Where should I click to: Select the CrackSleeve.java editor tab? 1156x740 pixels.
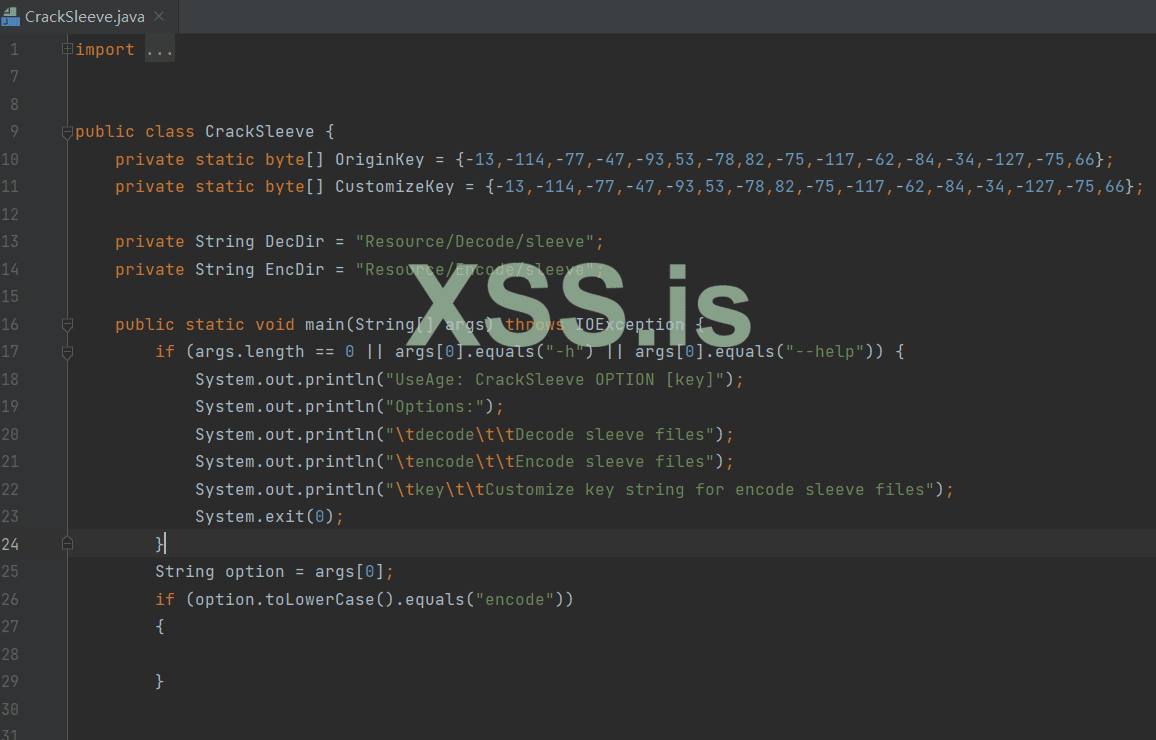(x=87, y=16)
